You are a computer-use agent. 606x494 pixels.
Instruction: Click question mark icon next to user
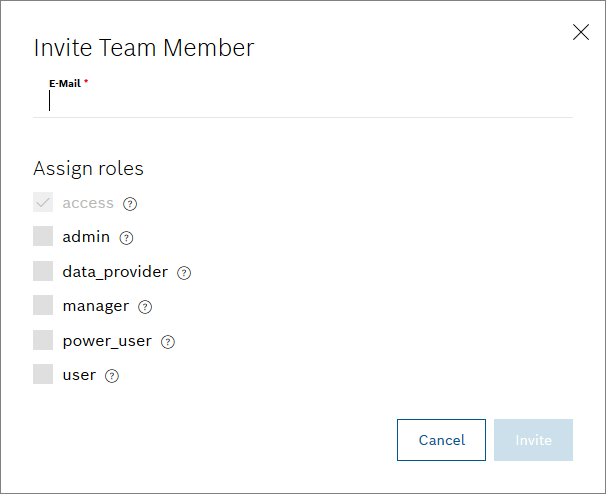click(112, 376)
